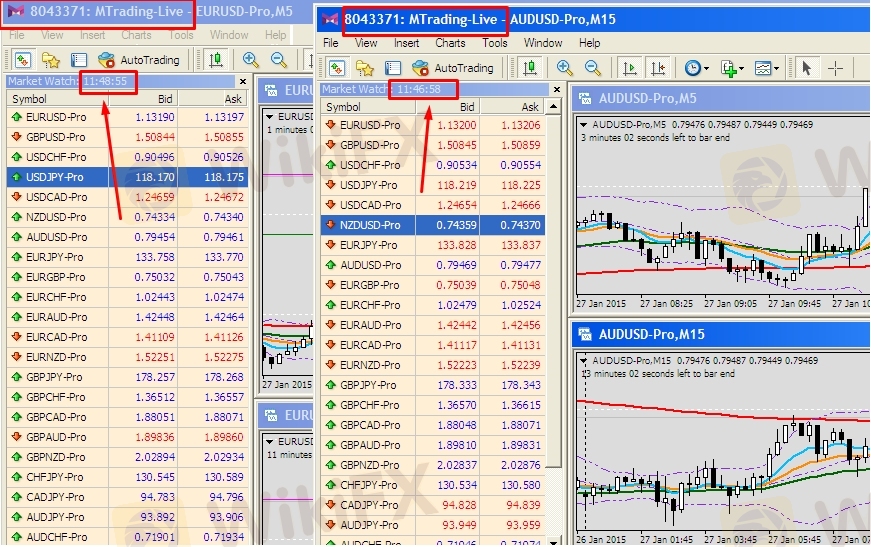Viewport: 871px width, 547px height.
Task: Select highlighted USDJPY-Pro row with bid 118.170
Action: pos(127,177)
